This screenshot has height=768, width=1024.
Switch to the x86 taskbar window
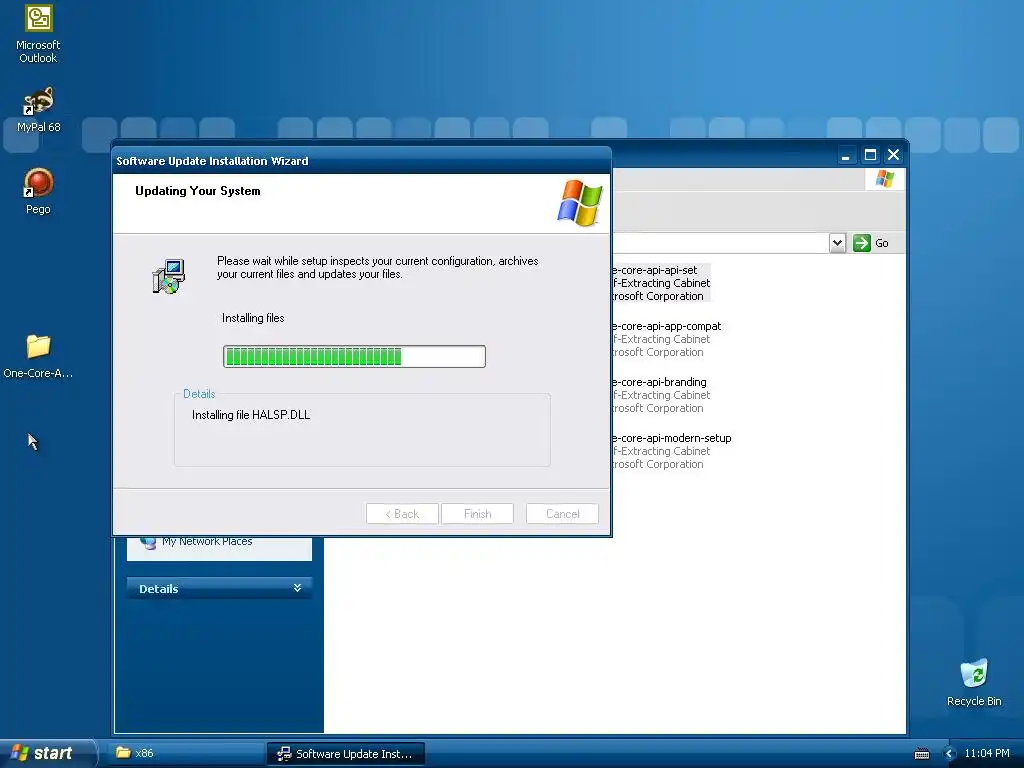click(x=185, y=753)
